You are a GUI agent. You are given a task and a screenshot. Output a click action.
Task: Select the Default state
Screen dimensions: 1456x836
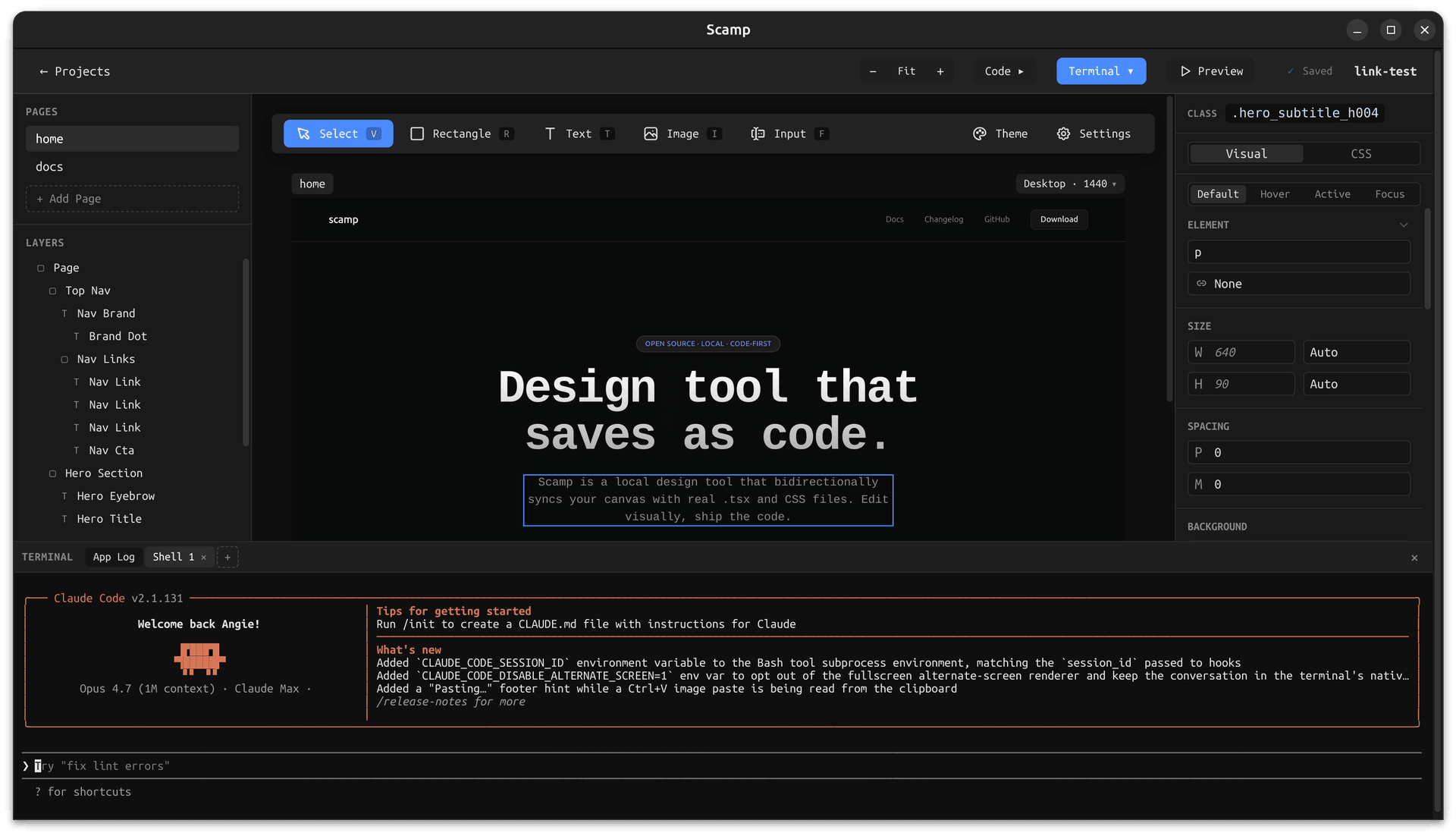(1217, 194)
